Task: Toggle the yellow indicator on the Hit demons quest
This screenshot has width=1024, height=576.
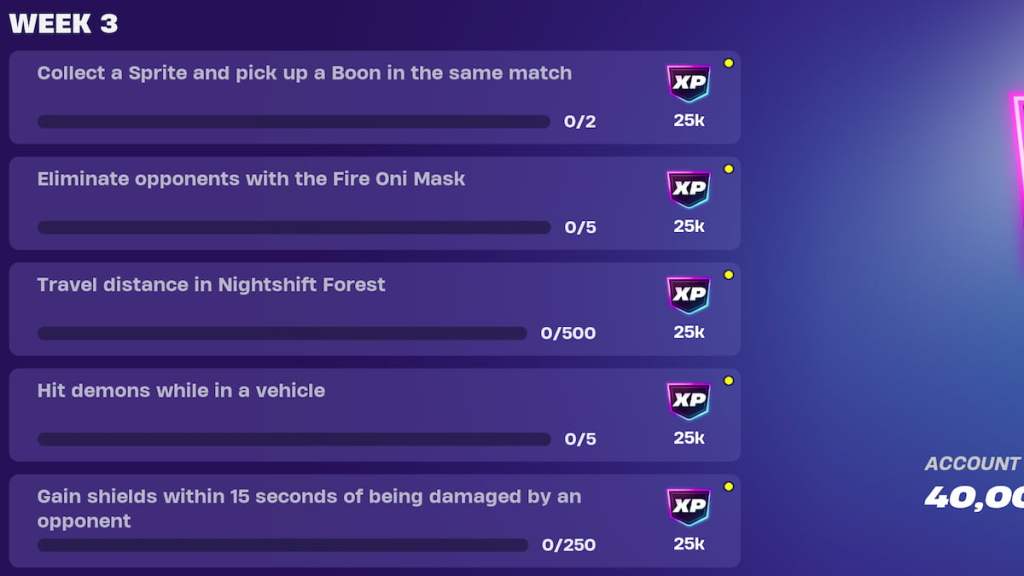Action: coord(729,381)
